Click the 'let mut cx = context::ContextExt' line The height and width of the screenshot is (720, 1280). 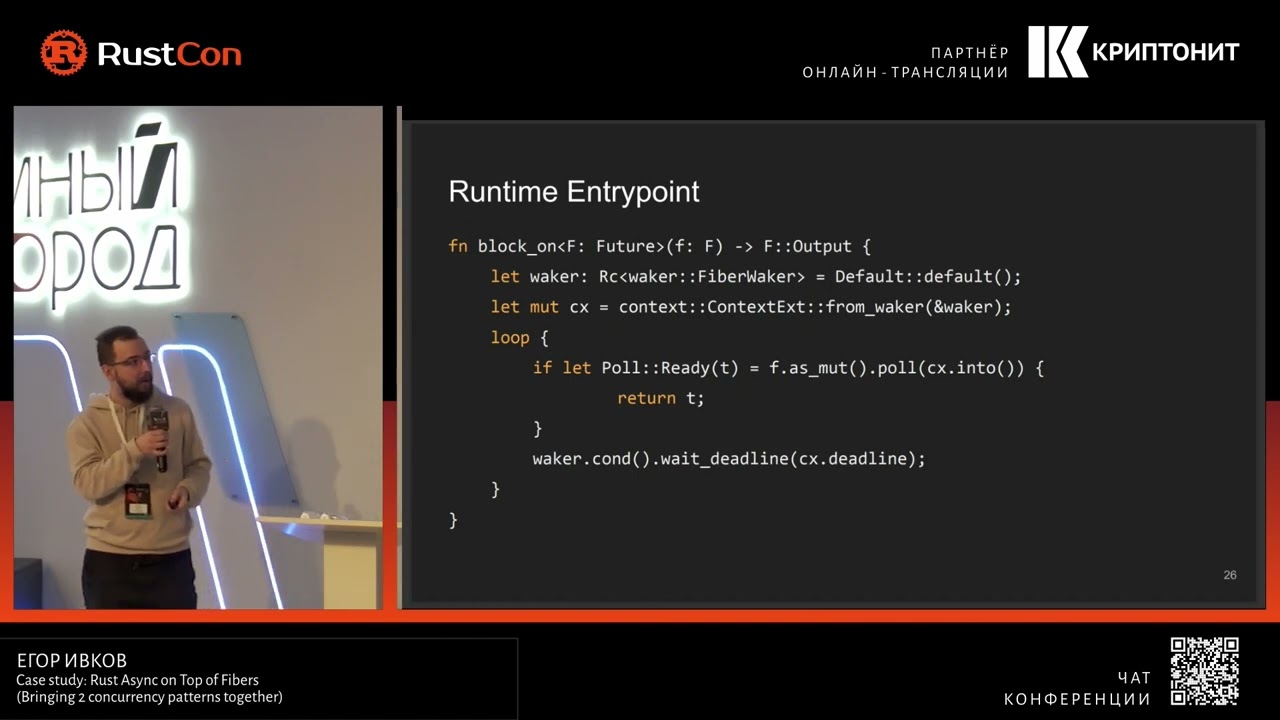point(751,307)
